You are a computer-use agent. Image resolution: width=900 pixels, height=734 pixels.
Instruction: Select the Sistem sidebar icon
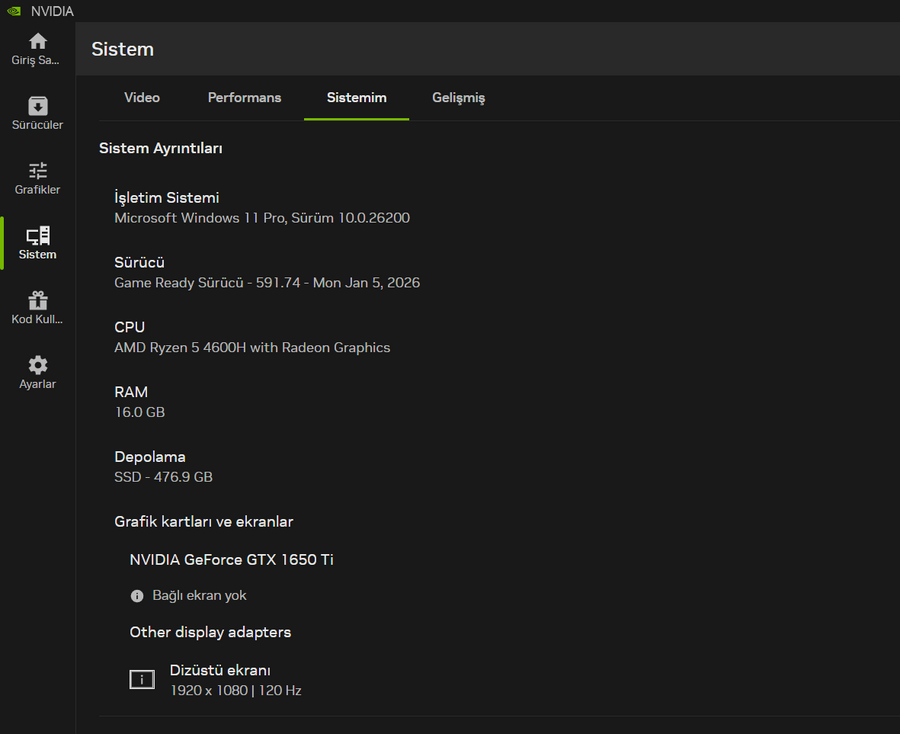tap(37, 237)
